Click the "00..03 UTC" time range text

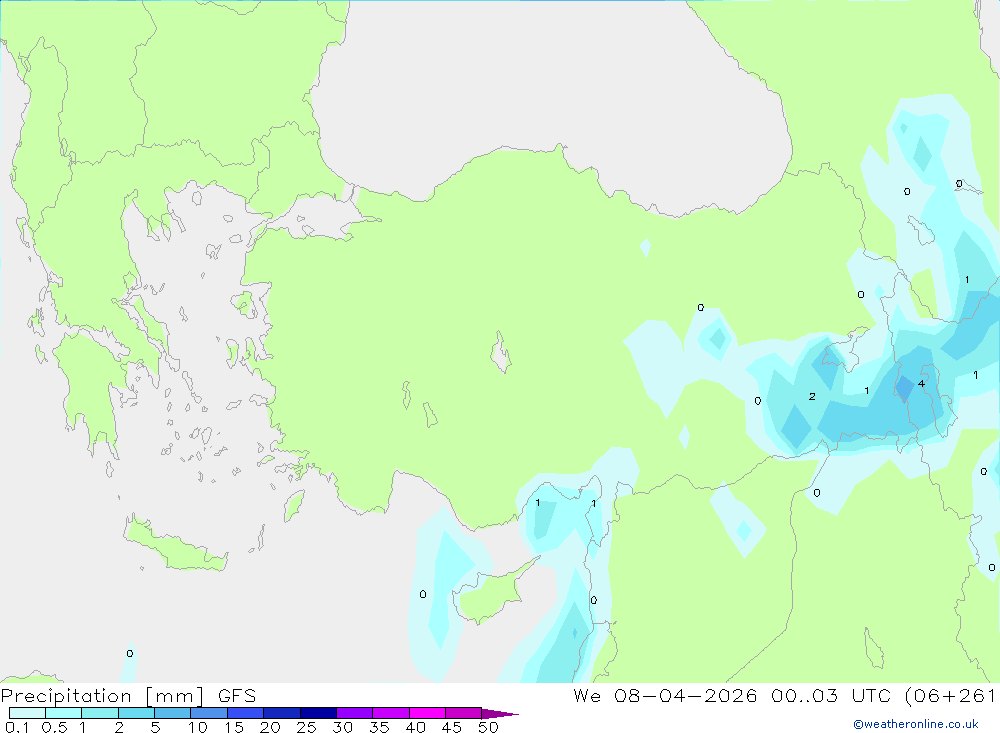(x=831, y=695)
